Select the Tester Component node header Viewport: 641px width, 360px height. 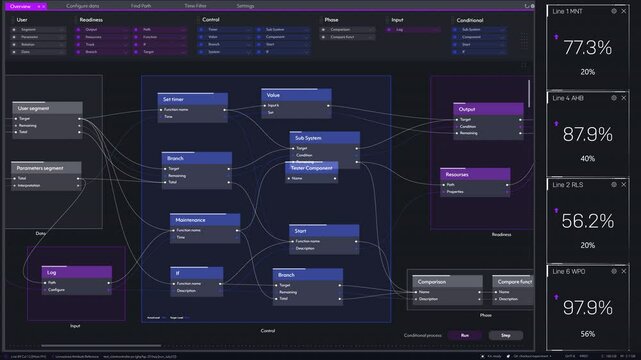[x=312, y=168]
